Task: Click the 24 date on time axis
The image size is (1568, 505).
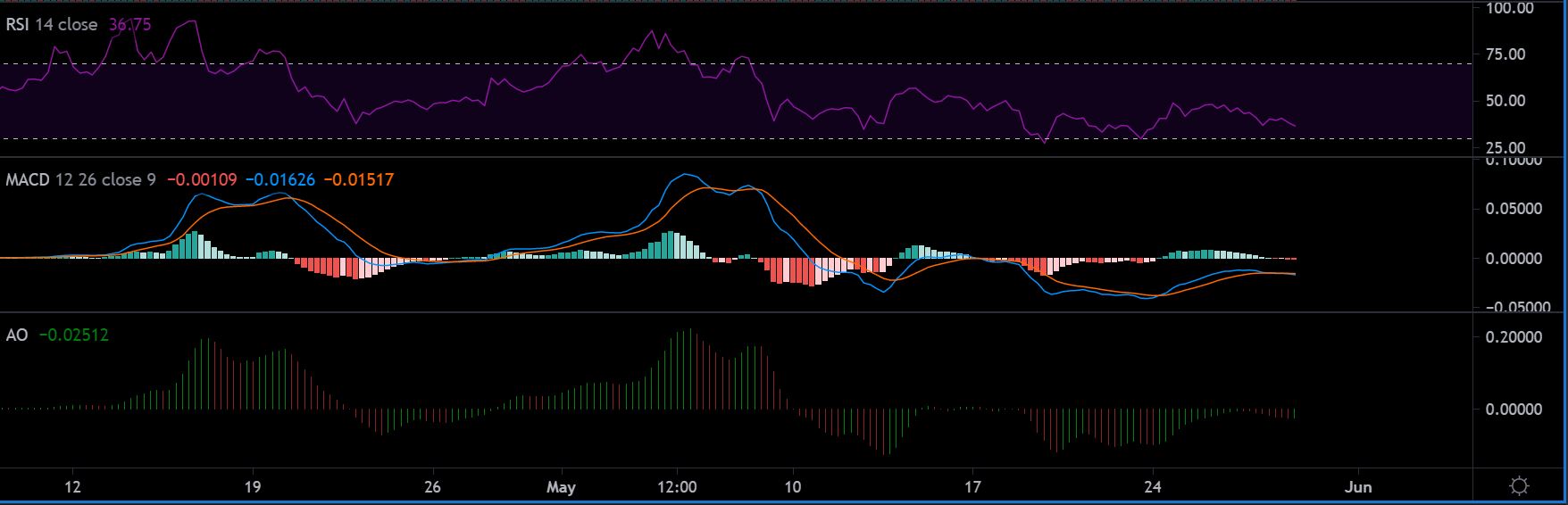Action: pos(1153,487)
